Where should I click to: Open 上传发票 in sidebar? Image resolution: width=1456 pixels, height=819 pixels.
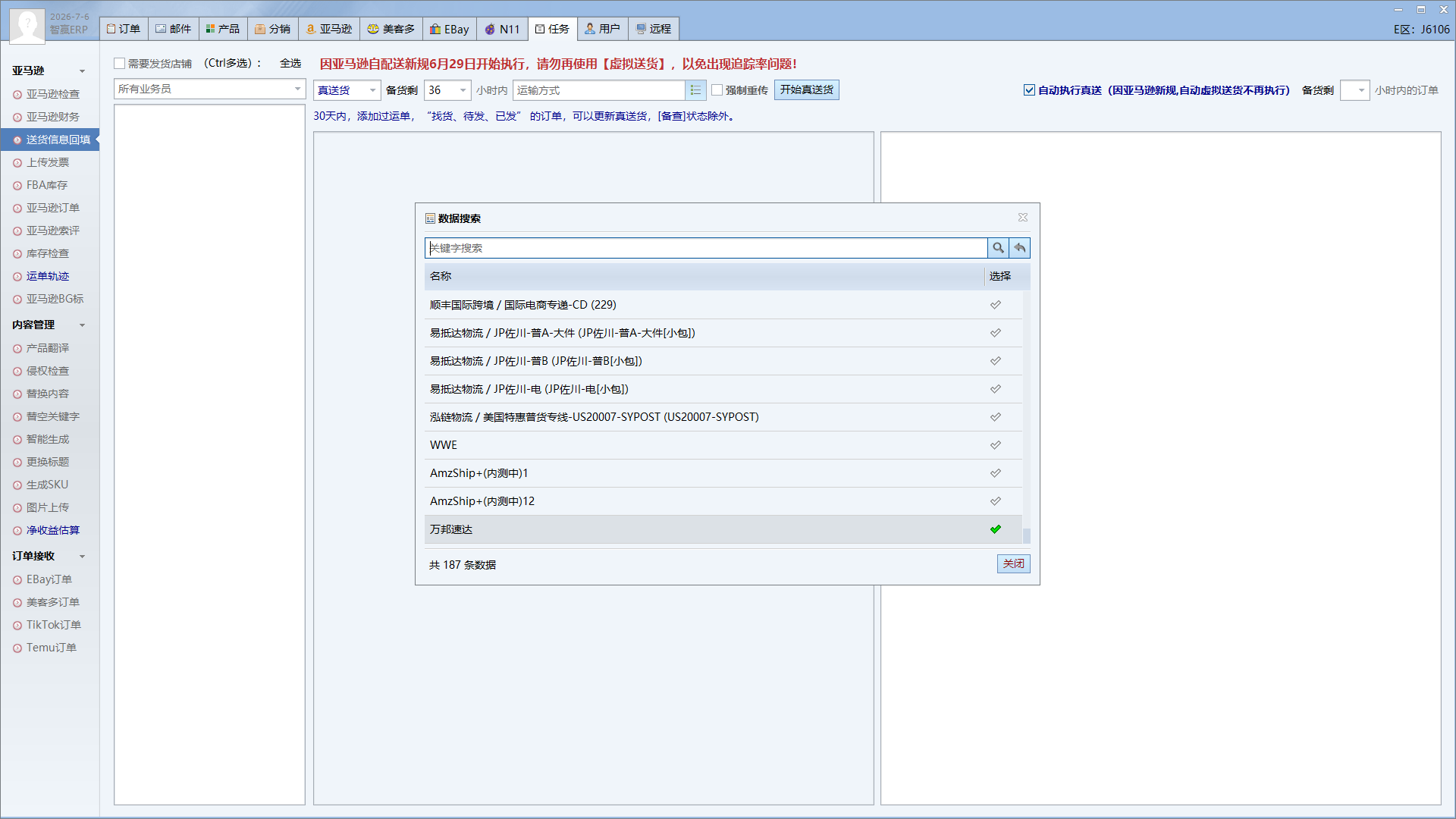point(47,162)
